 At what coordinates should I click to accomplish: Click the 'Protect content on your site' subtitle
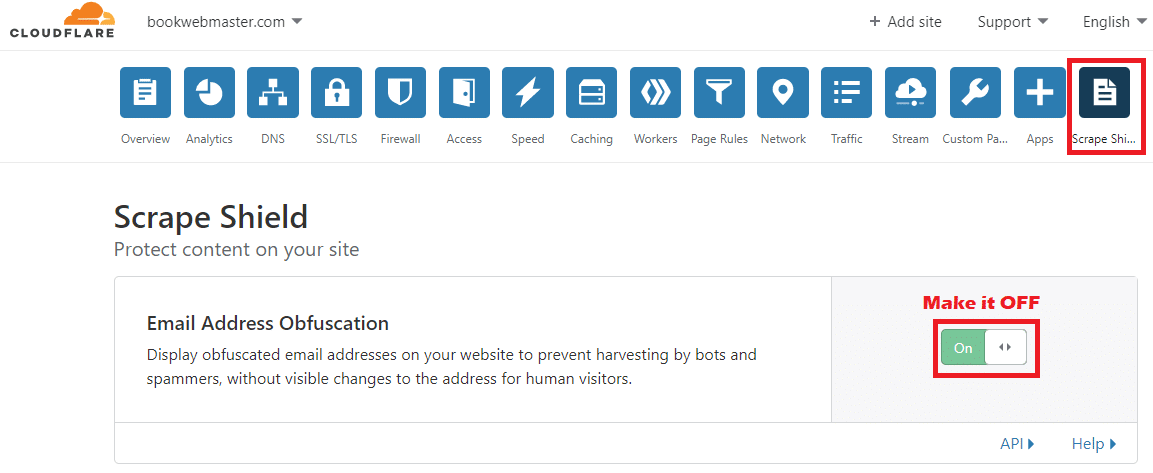[x=237, y=249]
